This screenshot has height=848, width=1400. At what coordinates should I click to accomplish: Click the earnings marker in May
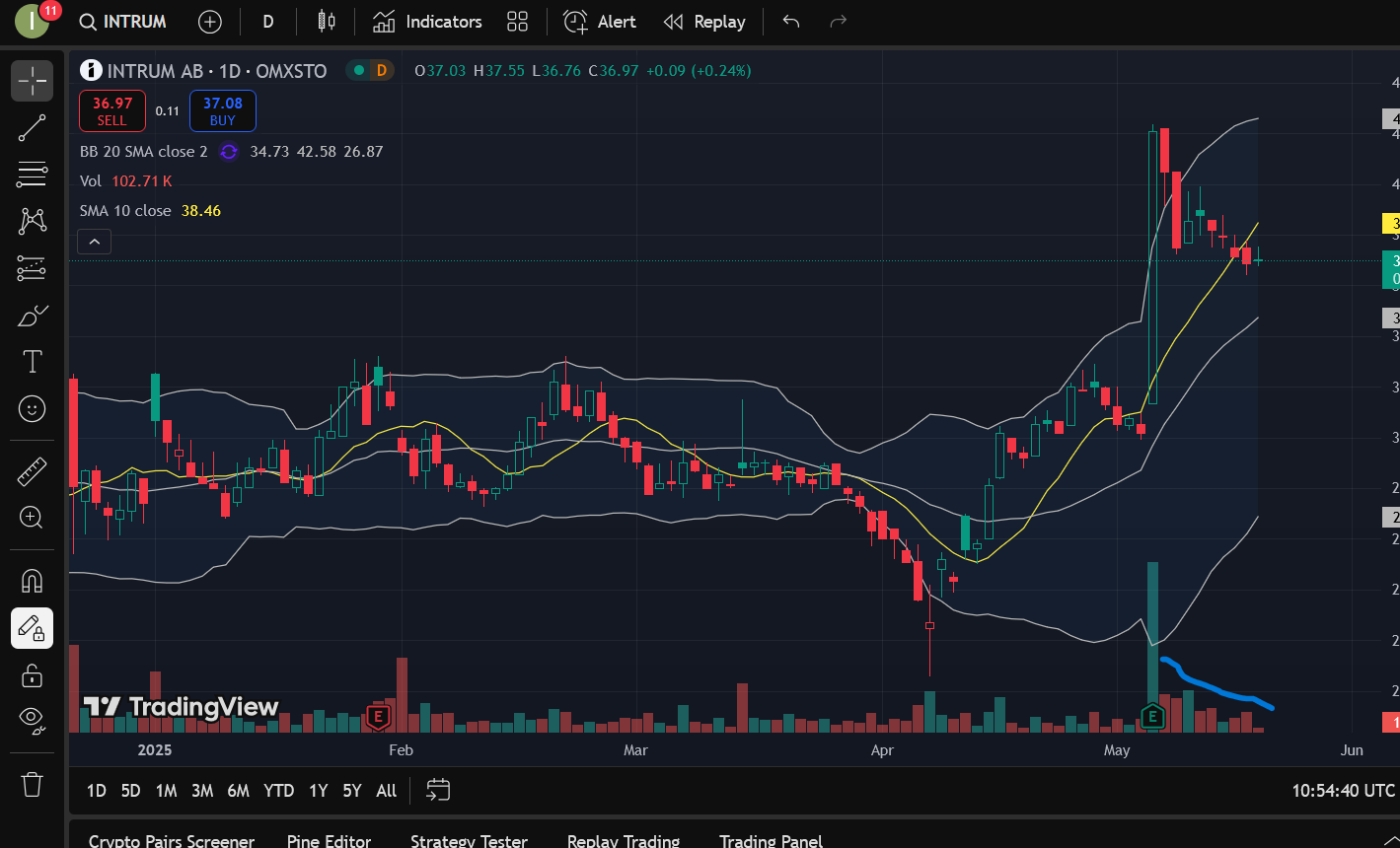1152,717
